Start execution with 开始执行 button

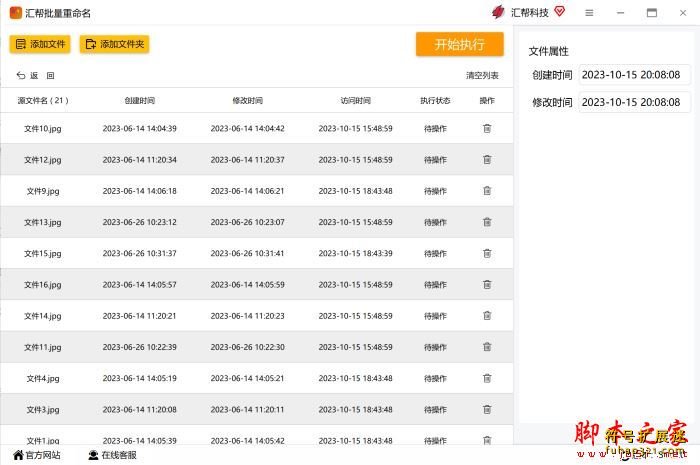tap(459, 44)
